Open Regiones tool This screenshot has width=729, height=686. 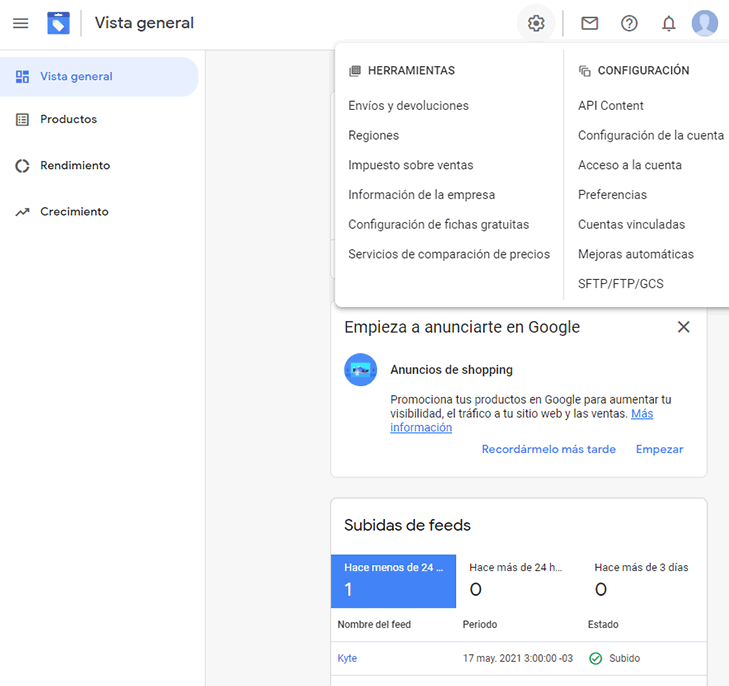pos(373,136)
